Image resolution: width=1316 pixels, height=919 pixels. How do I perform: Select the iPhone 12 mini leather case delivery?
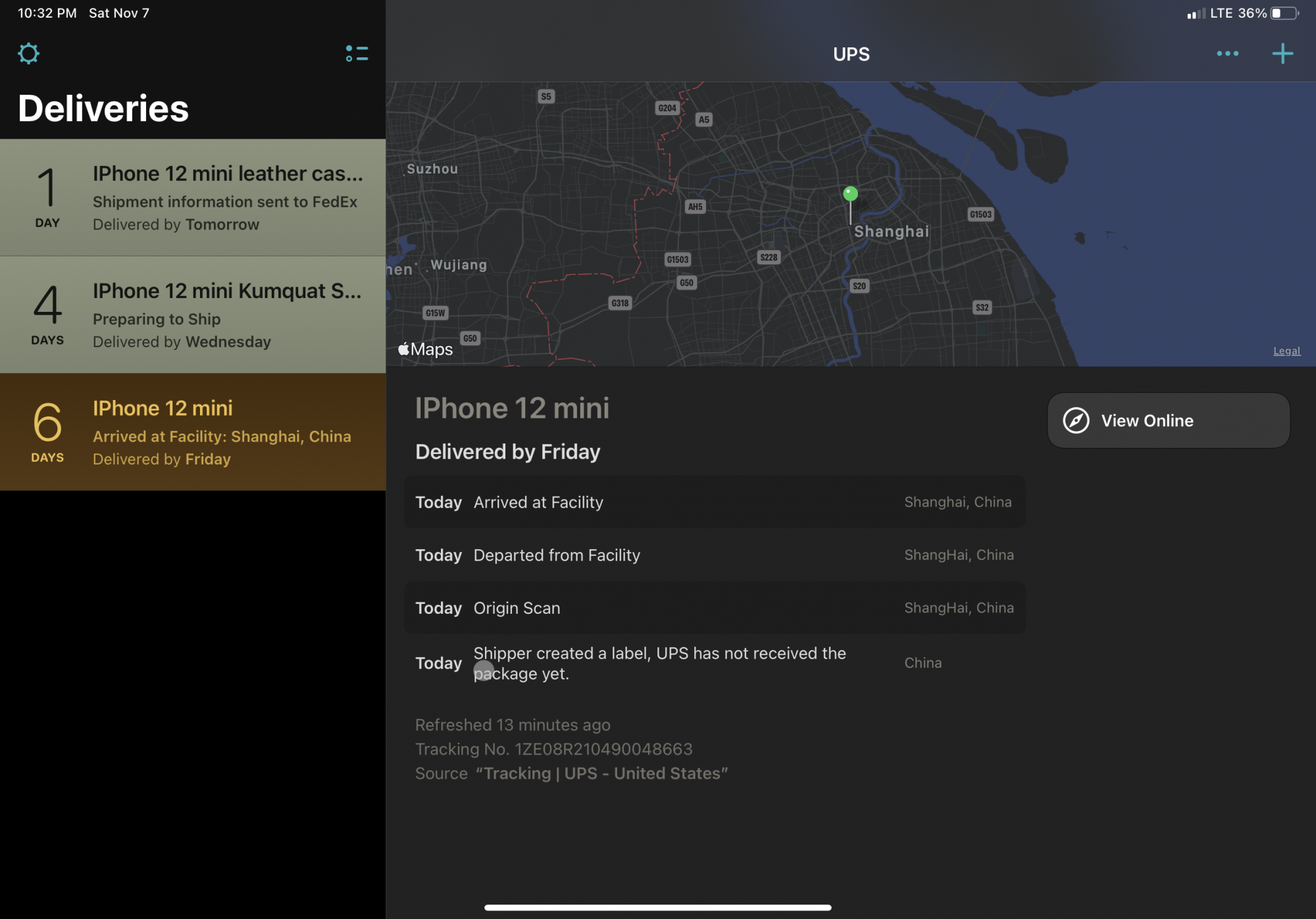click(193, 197)
